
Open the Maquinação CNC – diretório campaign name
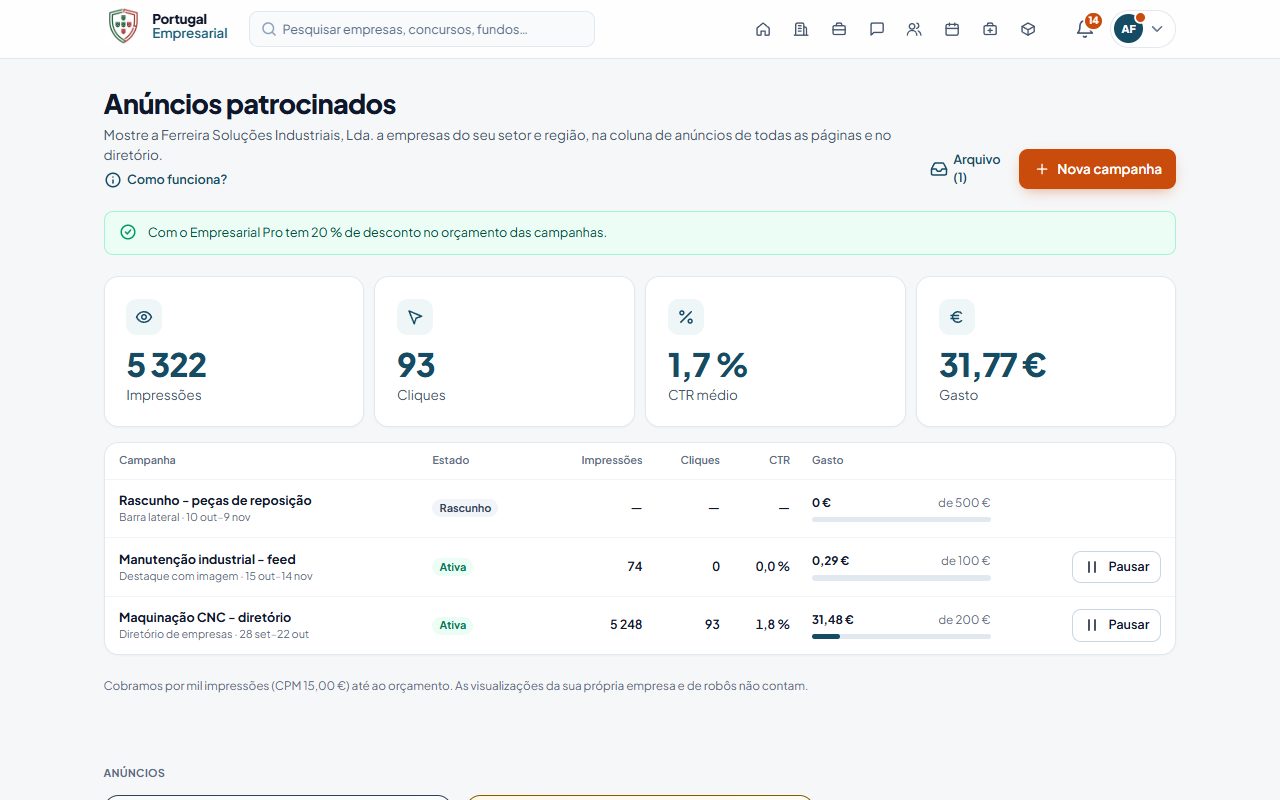pyautogui.click(x=205, y=617)
